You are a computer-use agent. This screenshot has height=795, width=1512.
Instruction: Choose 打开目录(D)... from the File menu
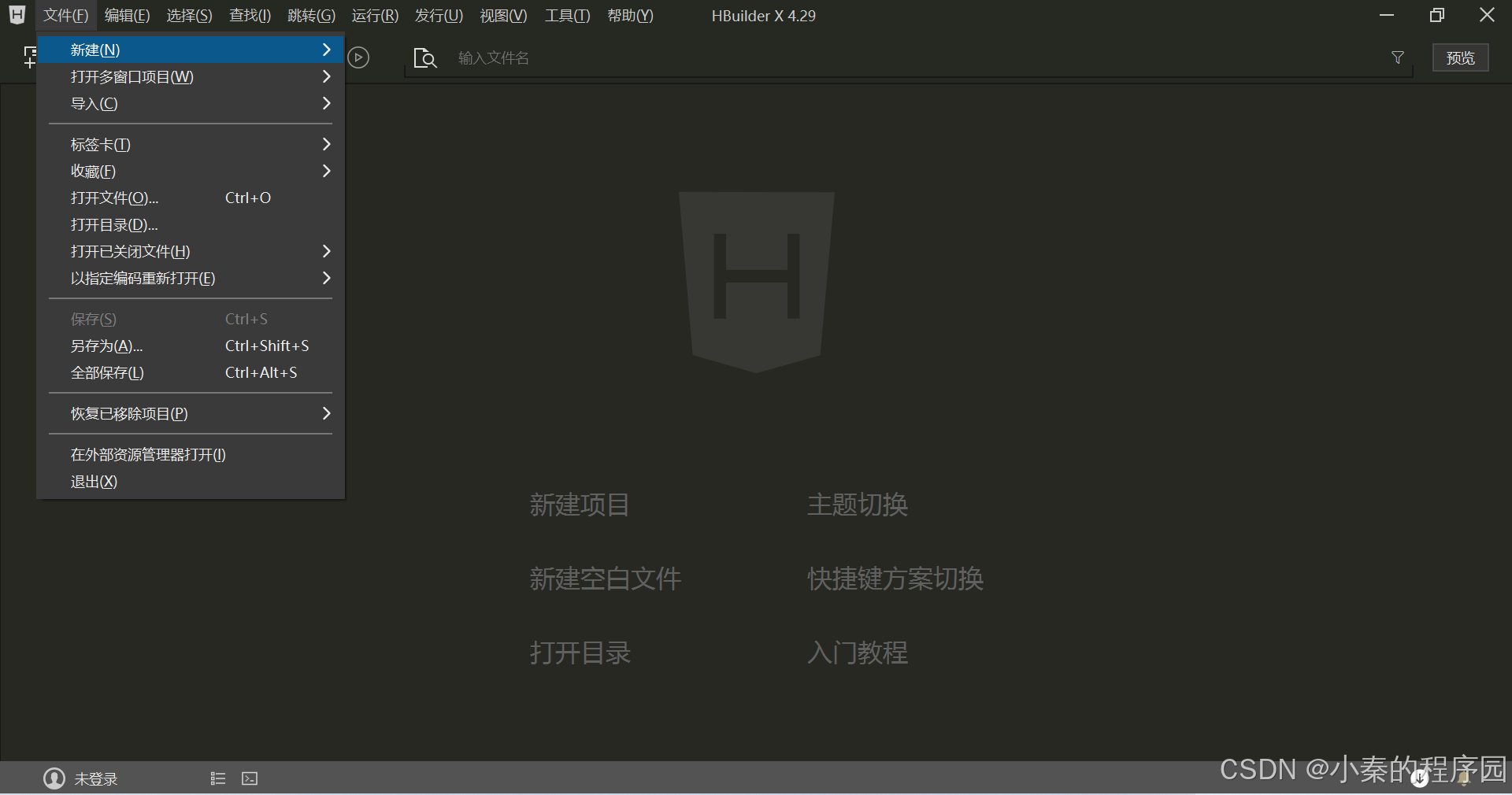191,224
